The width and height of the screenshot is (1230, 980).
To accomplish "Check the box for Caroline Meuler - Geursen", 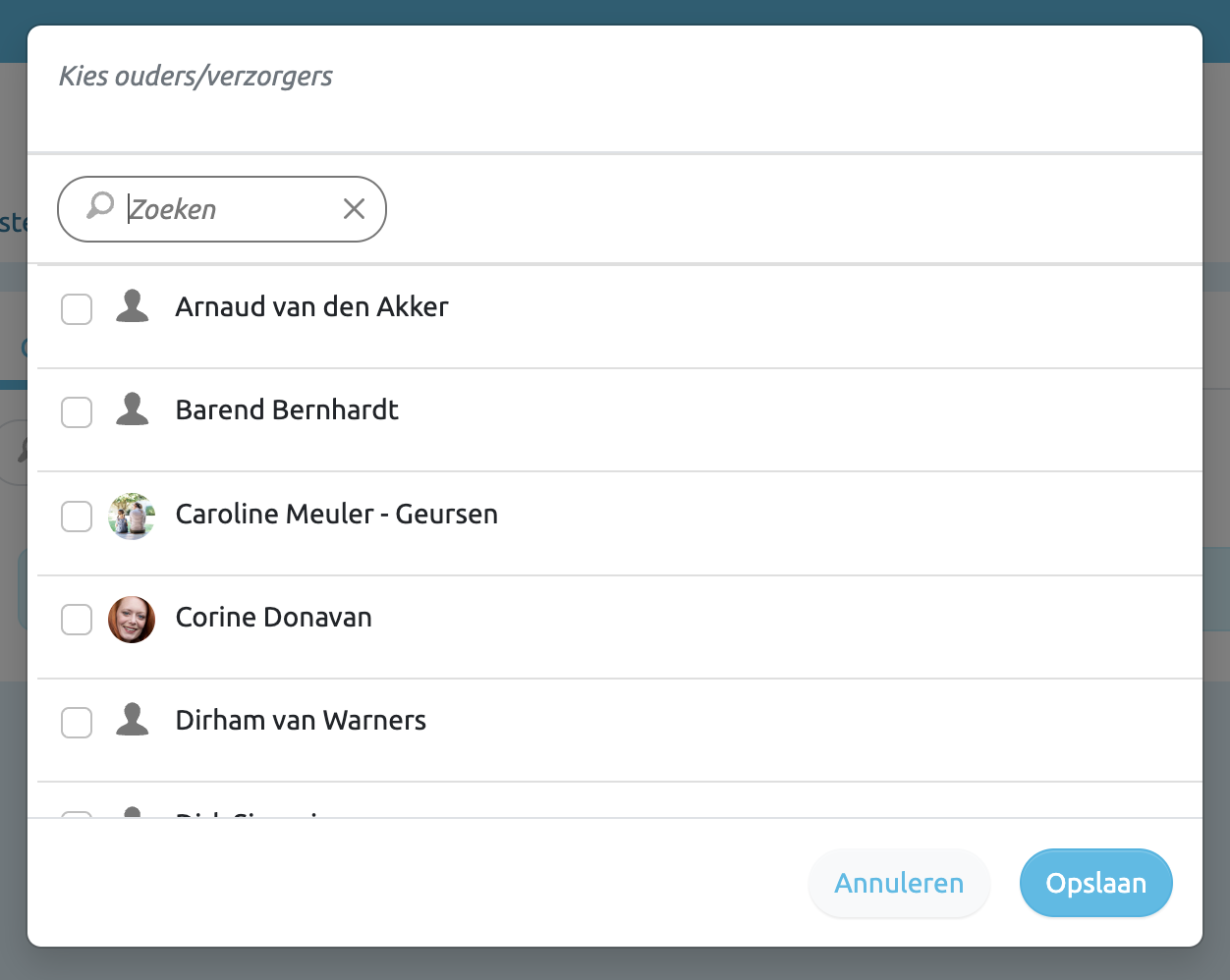I will pyautogui.click(x=77, y=517).
